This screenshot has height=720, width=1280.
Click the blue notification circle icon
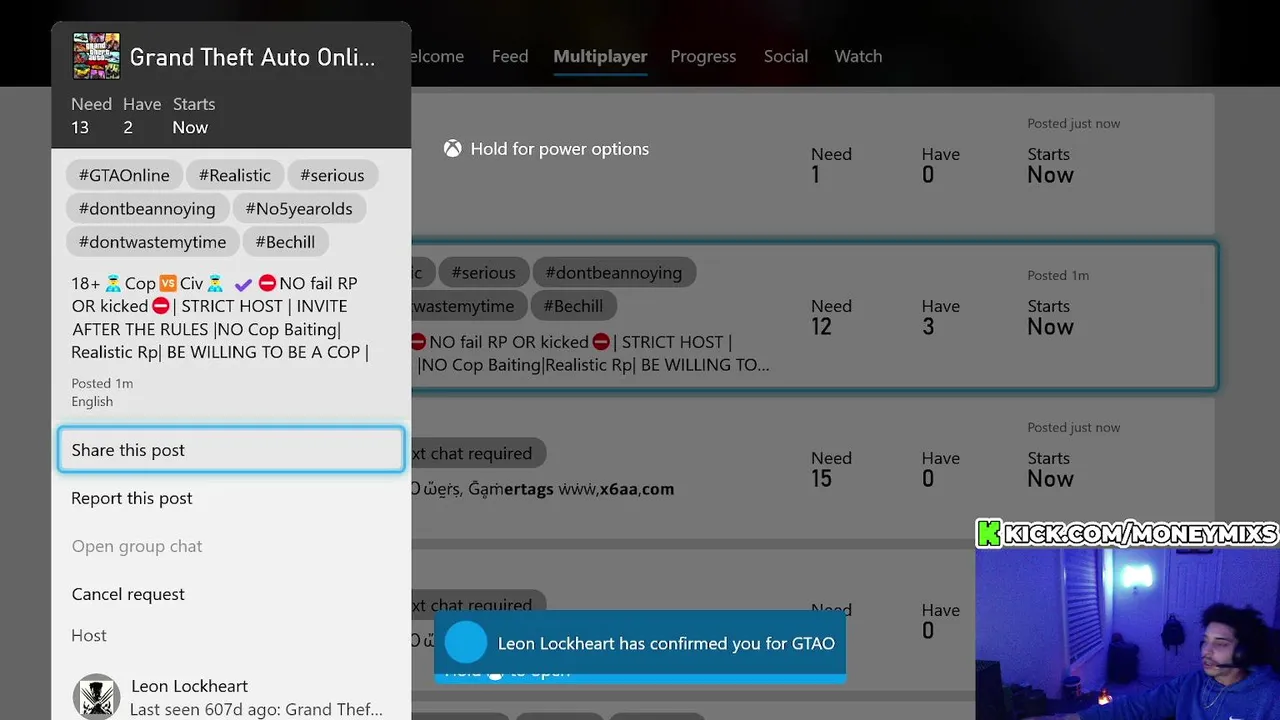(465, 643)
